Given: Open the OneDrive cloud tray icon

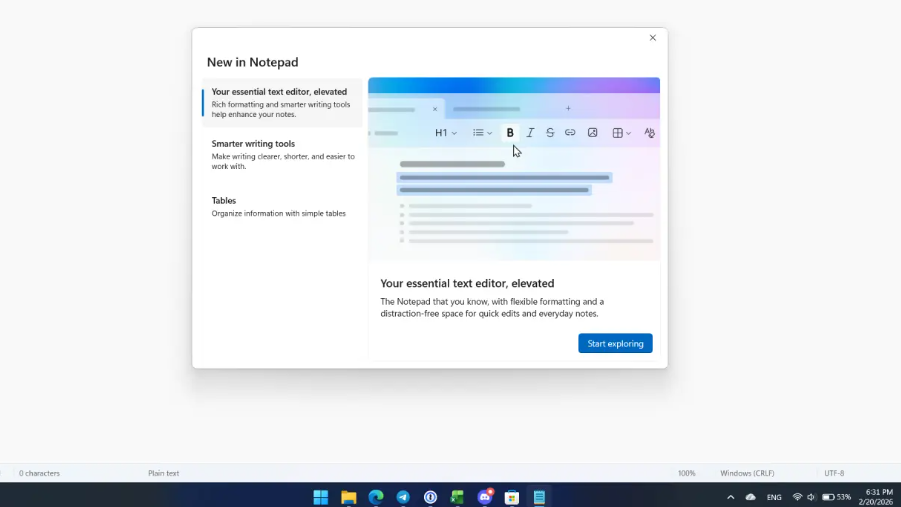Looking at the screenshot, I should tap(750, 497).
